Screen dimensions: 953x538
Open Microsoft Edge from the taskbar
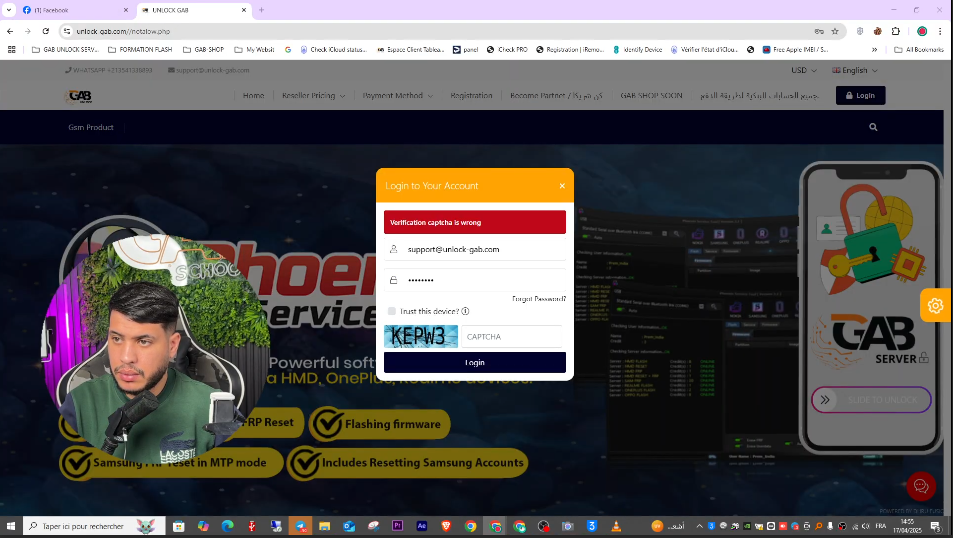tap(227, 526)
